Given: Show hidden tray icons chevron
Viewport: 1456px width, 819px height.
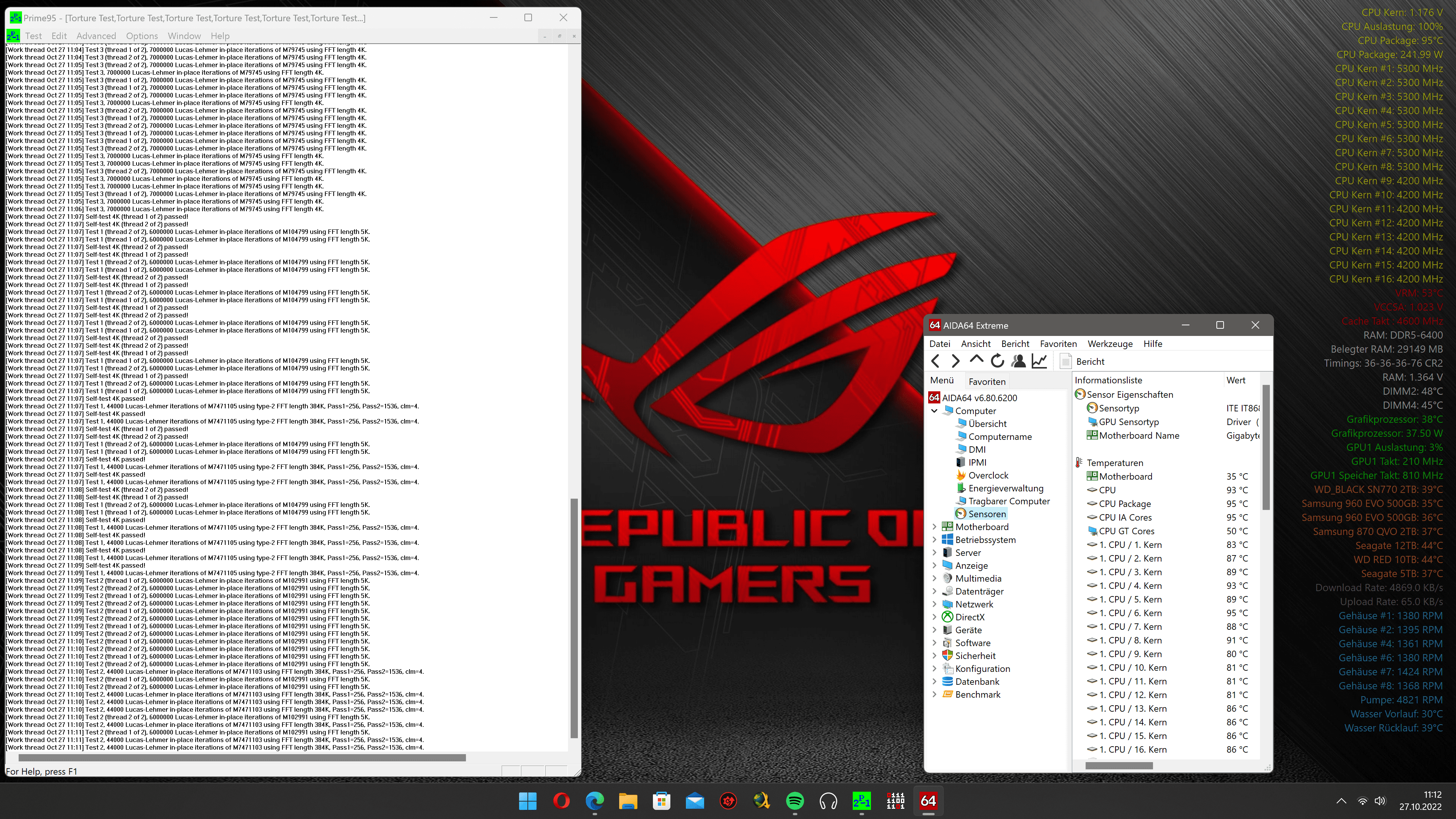Looking at the screenshot, I should pos(1341,801).
